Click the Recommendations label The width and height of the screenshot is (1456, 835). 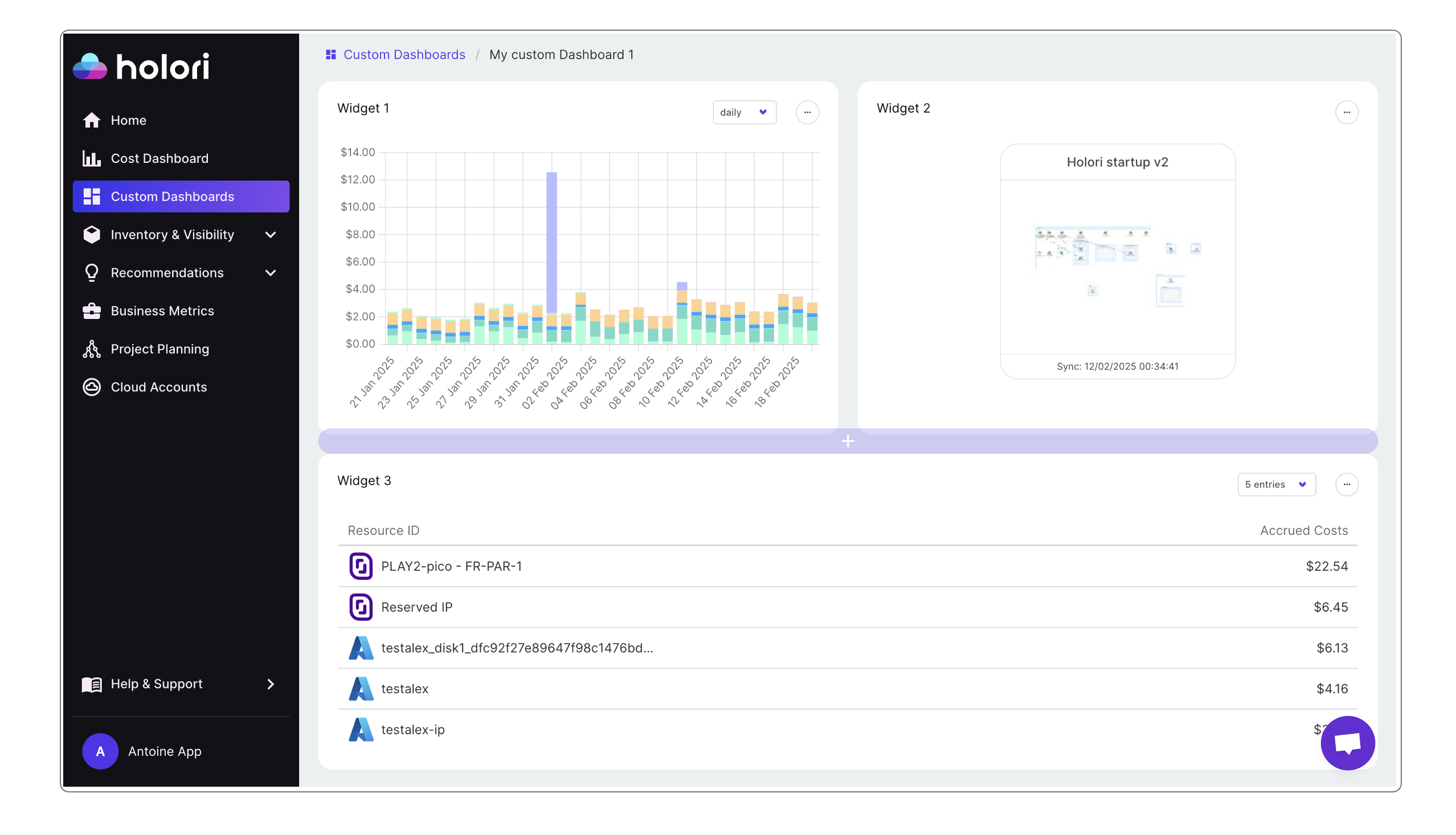tap(167, 273)
